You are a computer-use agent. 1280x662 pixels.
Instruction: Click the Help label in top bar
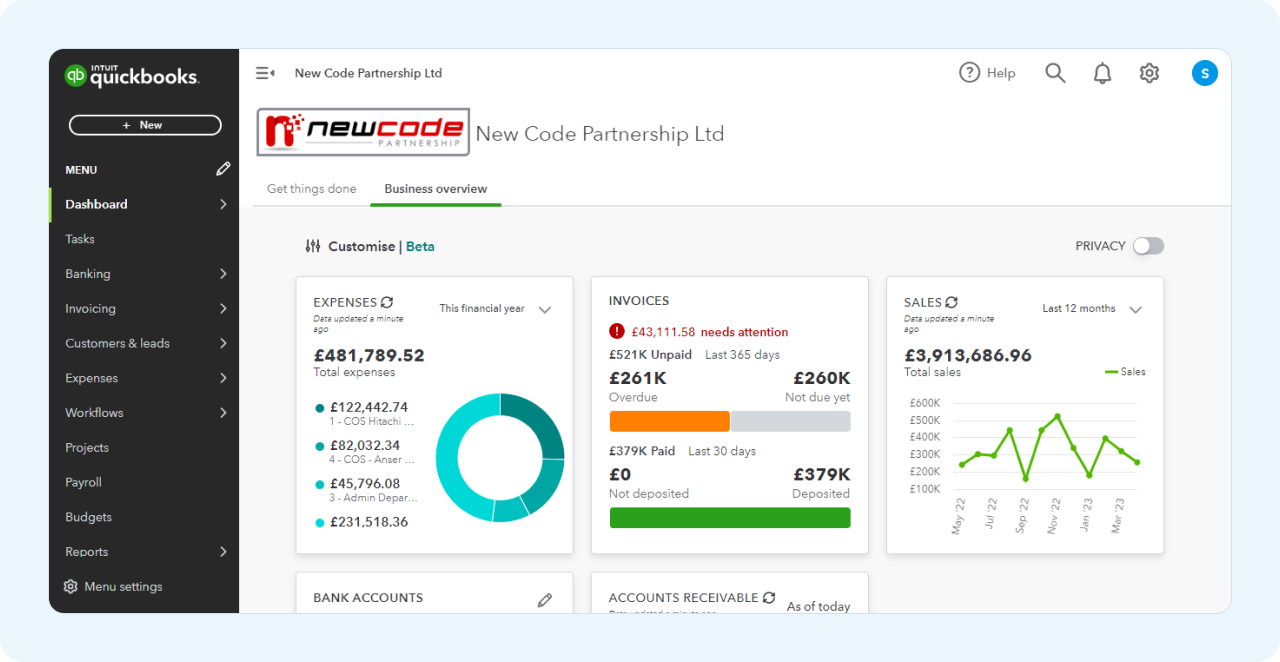point(1001,73)
